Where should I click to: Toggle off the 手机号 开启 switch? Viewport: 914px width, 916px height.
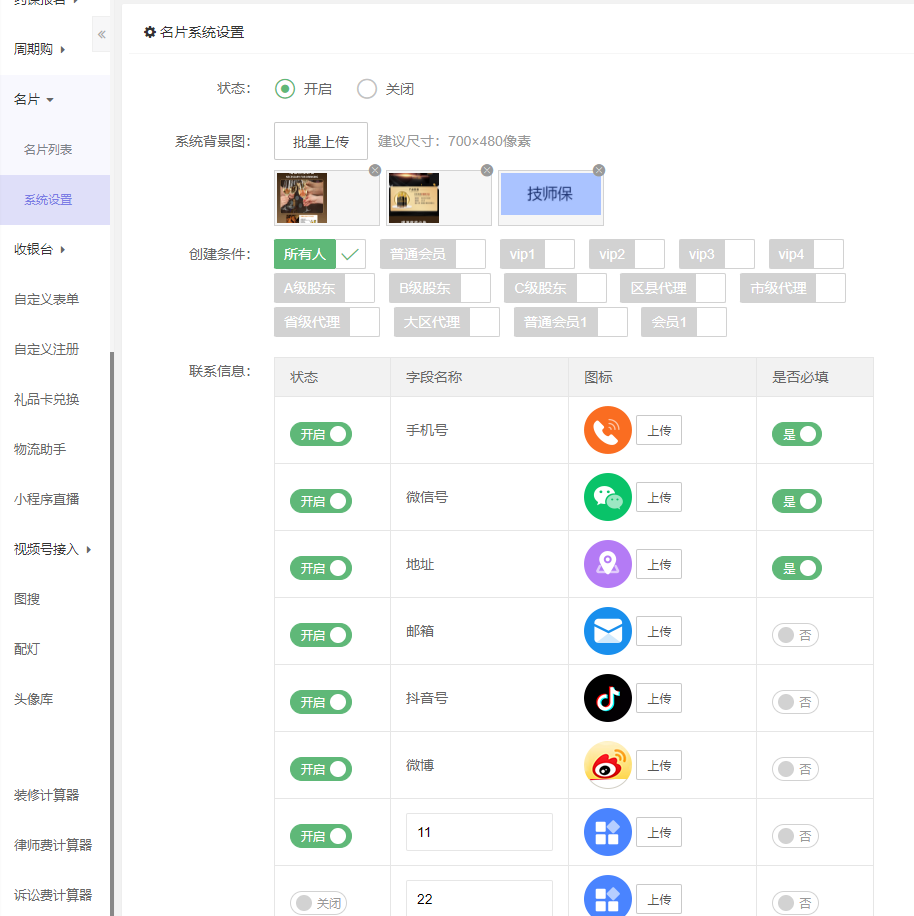[321, 434]
